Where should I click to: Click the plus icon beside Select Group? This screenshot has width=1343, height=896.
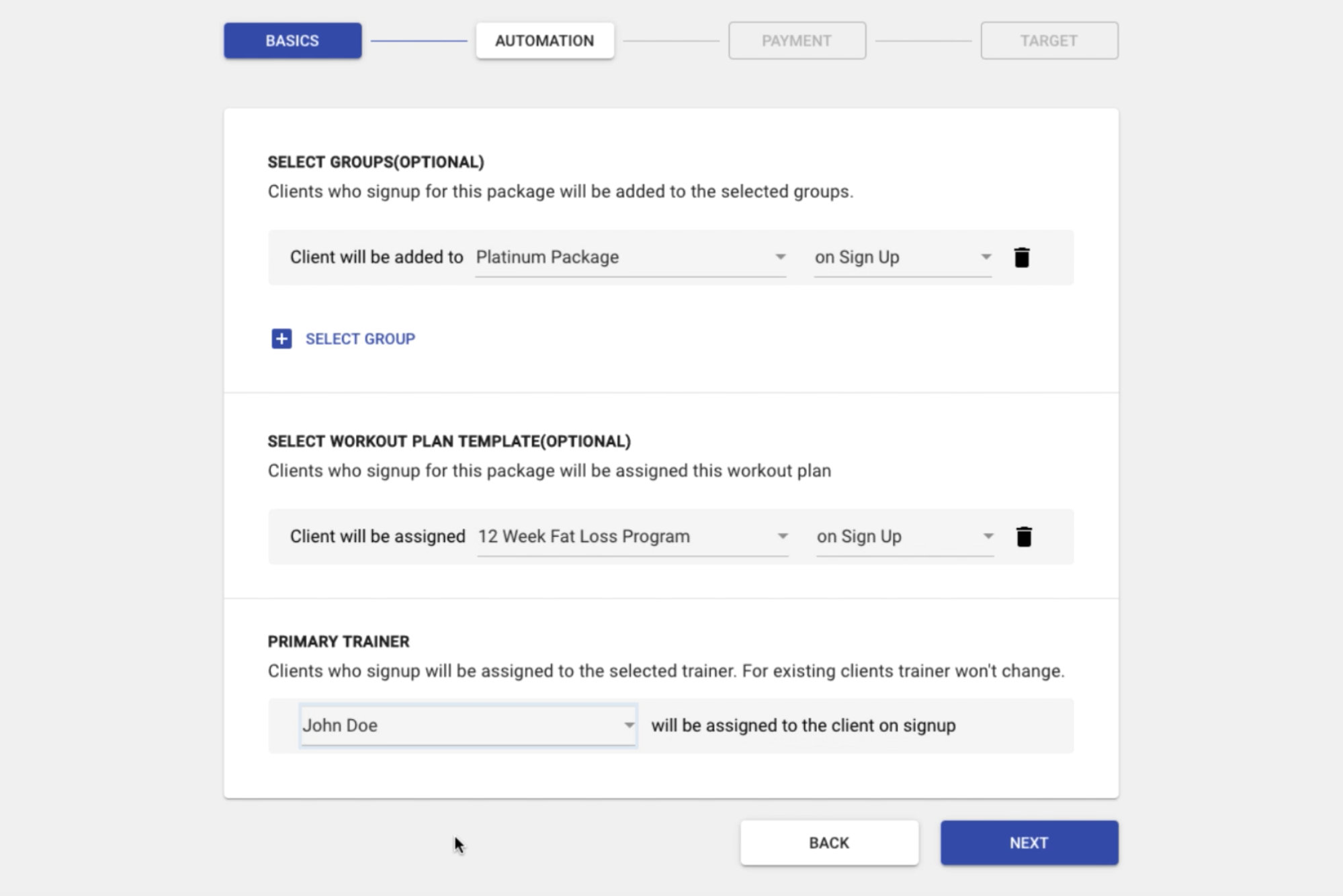tap(281, 339)
